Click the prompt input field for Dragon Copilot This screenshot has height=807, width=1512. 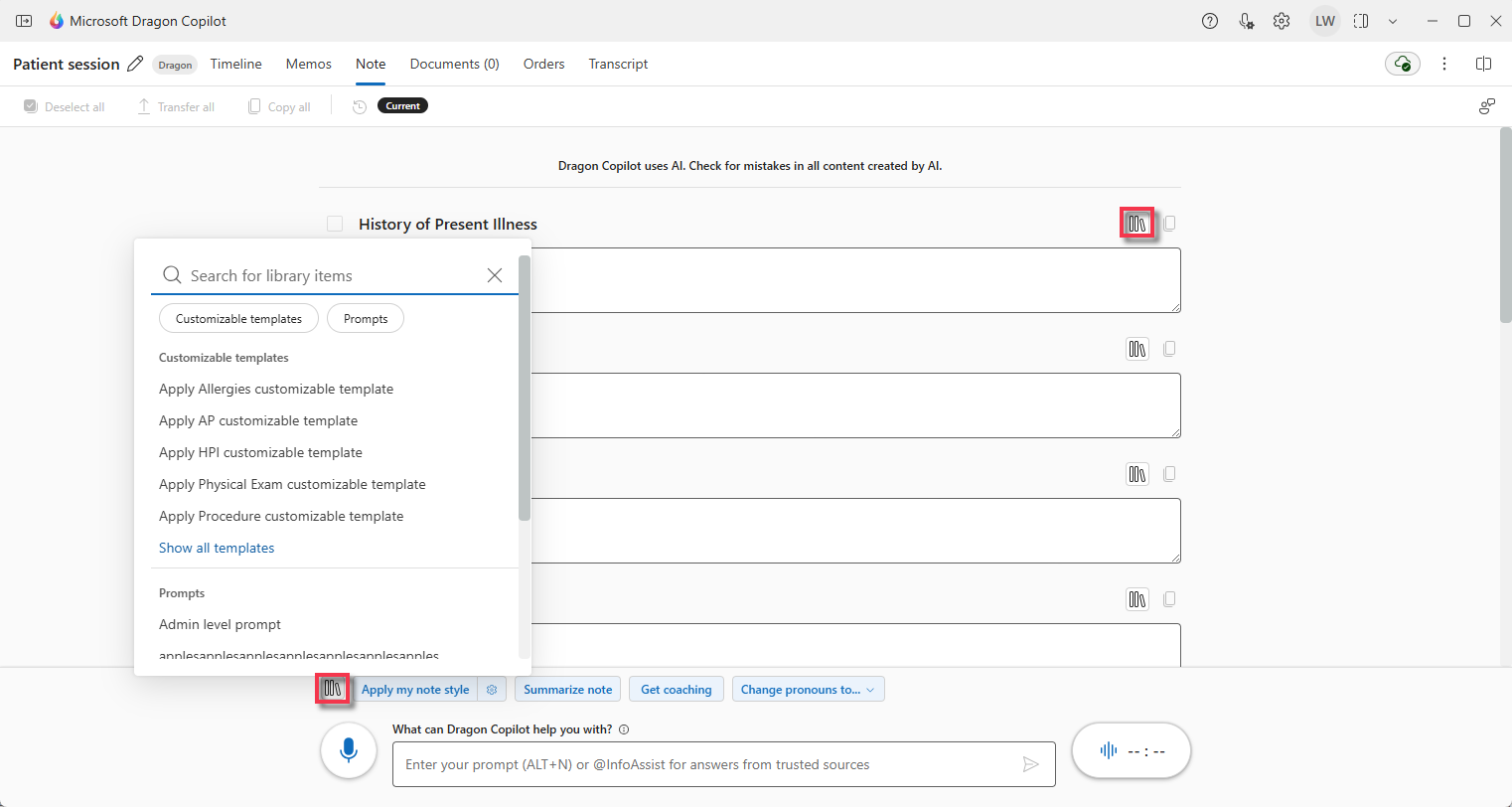[x=724, y=764]
